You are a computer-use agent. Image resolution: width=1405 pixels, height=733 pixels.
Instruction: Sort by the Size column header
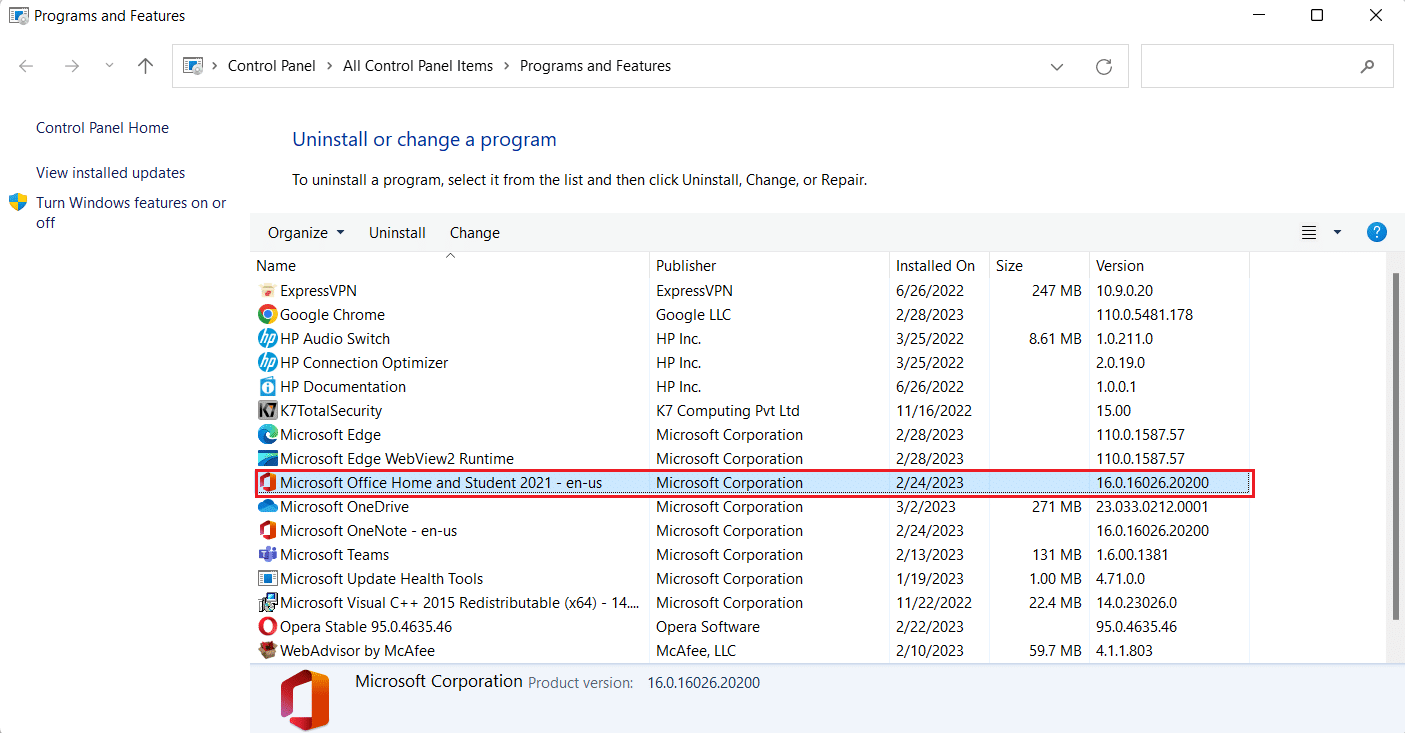(1039, 266)
